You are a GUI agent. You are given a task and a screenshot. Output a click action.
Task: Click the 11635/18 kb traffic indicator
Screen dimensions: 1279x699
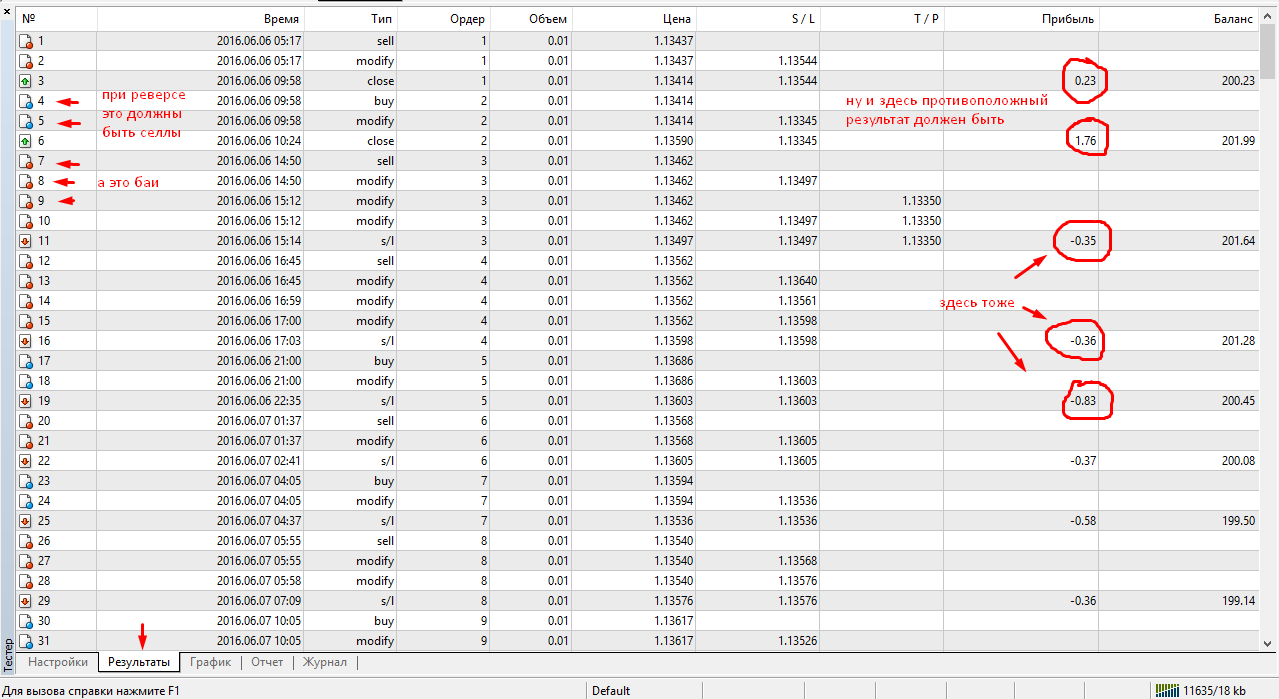(1214, 690)
